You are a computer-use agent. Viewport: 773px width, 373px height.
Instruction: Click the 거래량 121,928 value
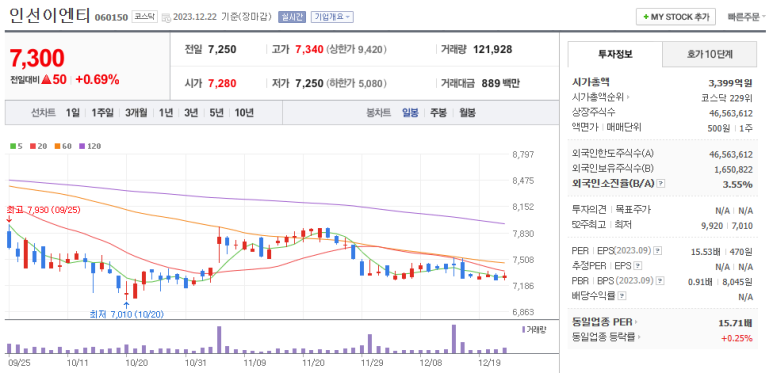(492, 49)
